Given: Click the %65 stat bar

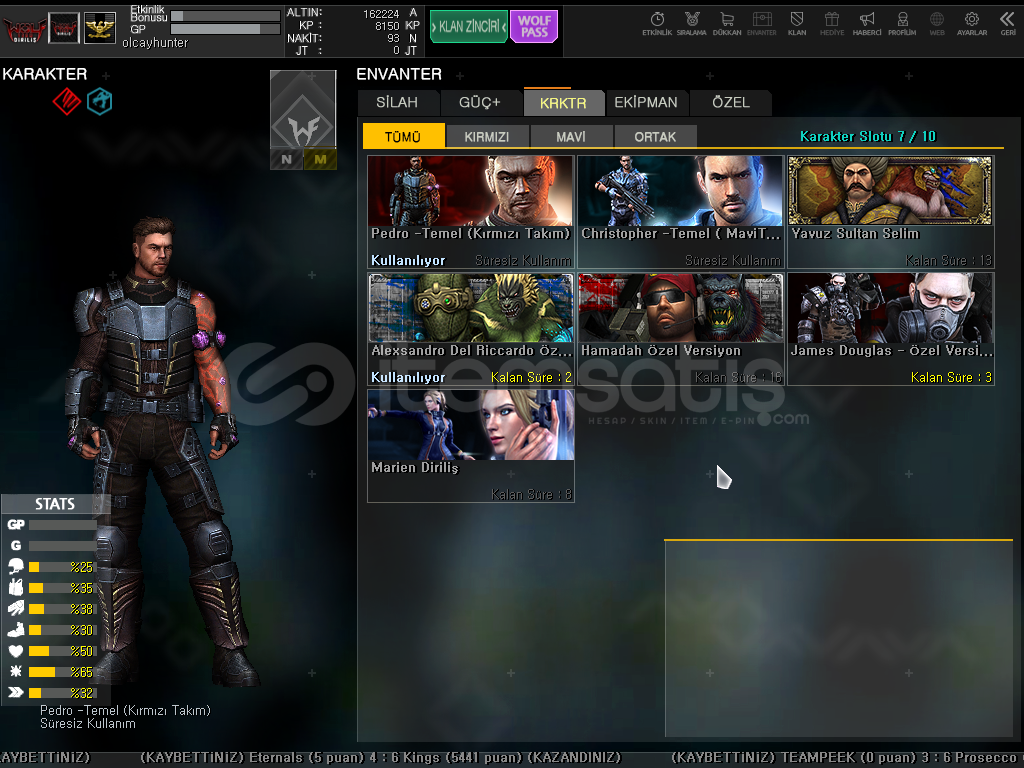Looking at the screenshot, I should 62,671.
